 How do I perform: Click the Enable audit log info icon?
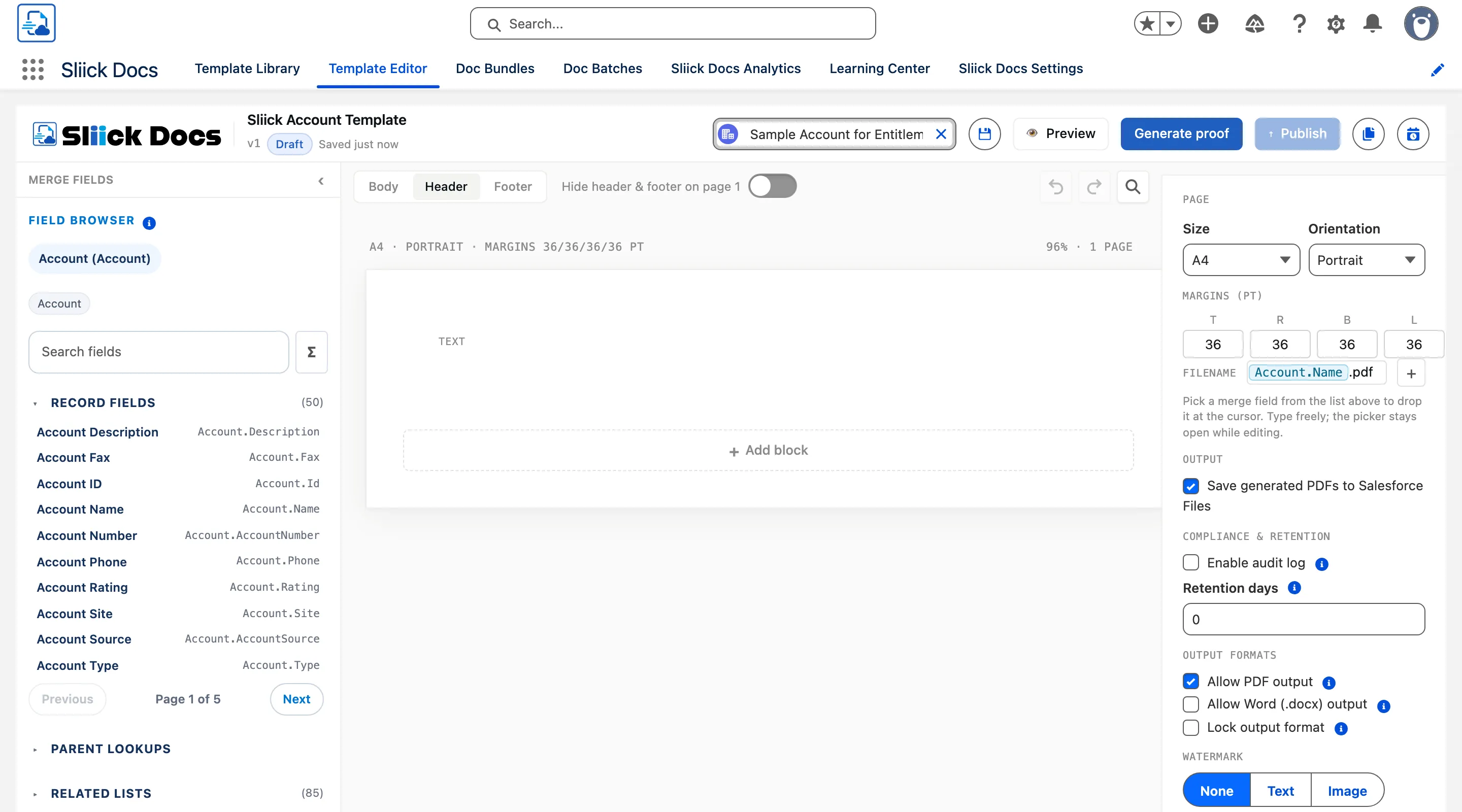point(1321,564)
